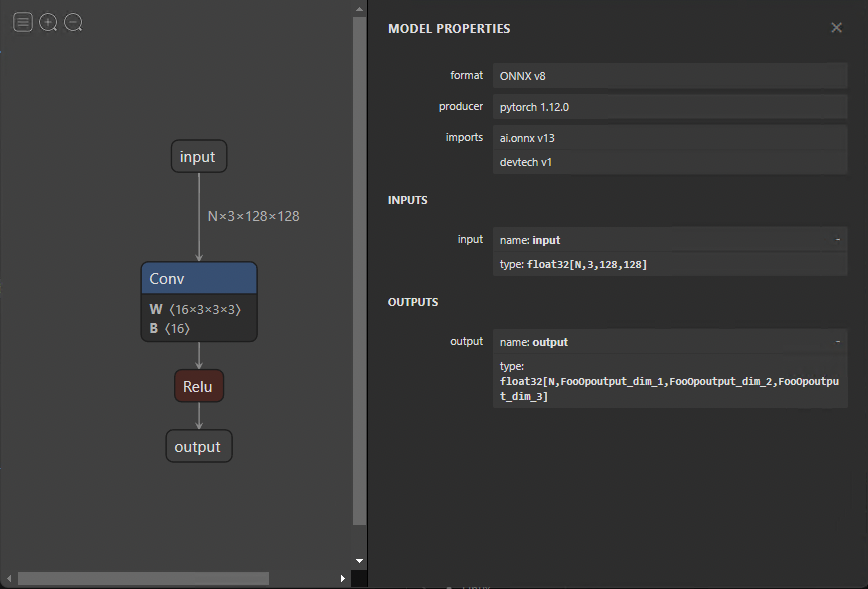
Task: Click the input type float32 field
Action: (x=670, y=264)
